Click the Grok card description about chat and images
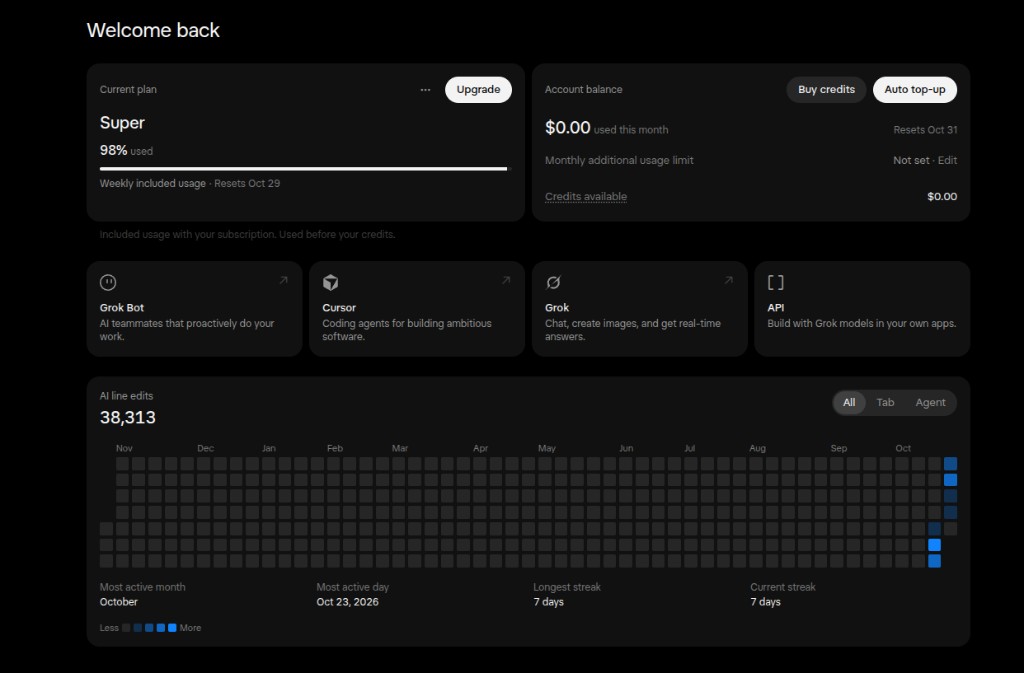 coord(633,330)
